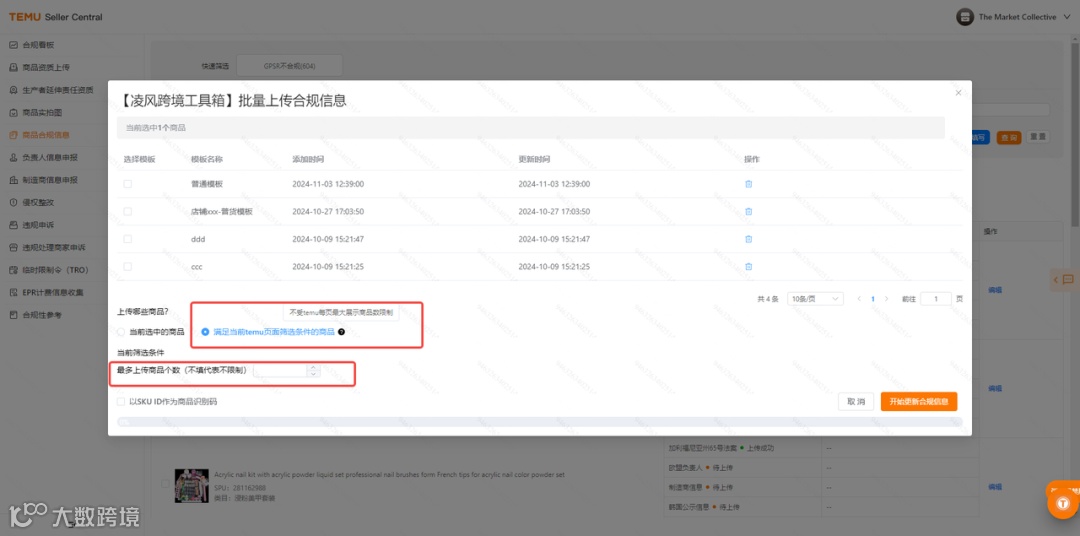Select the ddd template checkbox
Screen dimensions: 1080x536
(x=127, y=239)
